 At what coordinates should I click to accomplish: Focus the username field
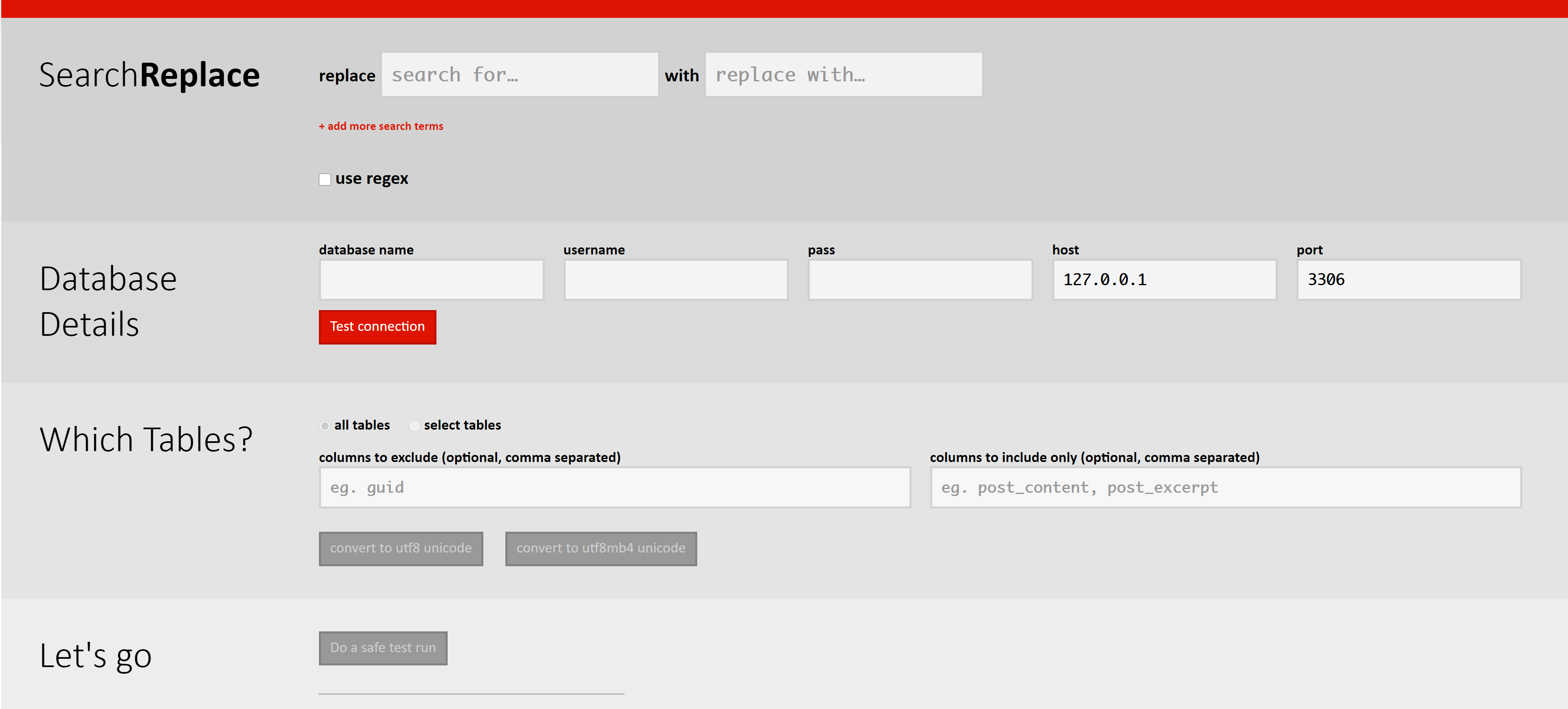[x=676, y=279]
